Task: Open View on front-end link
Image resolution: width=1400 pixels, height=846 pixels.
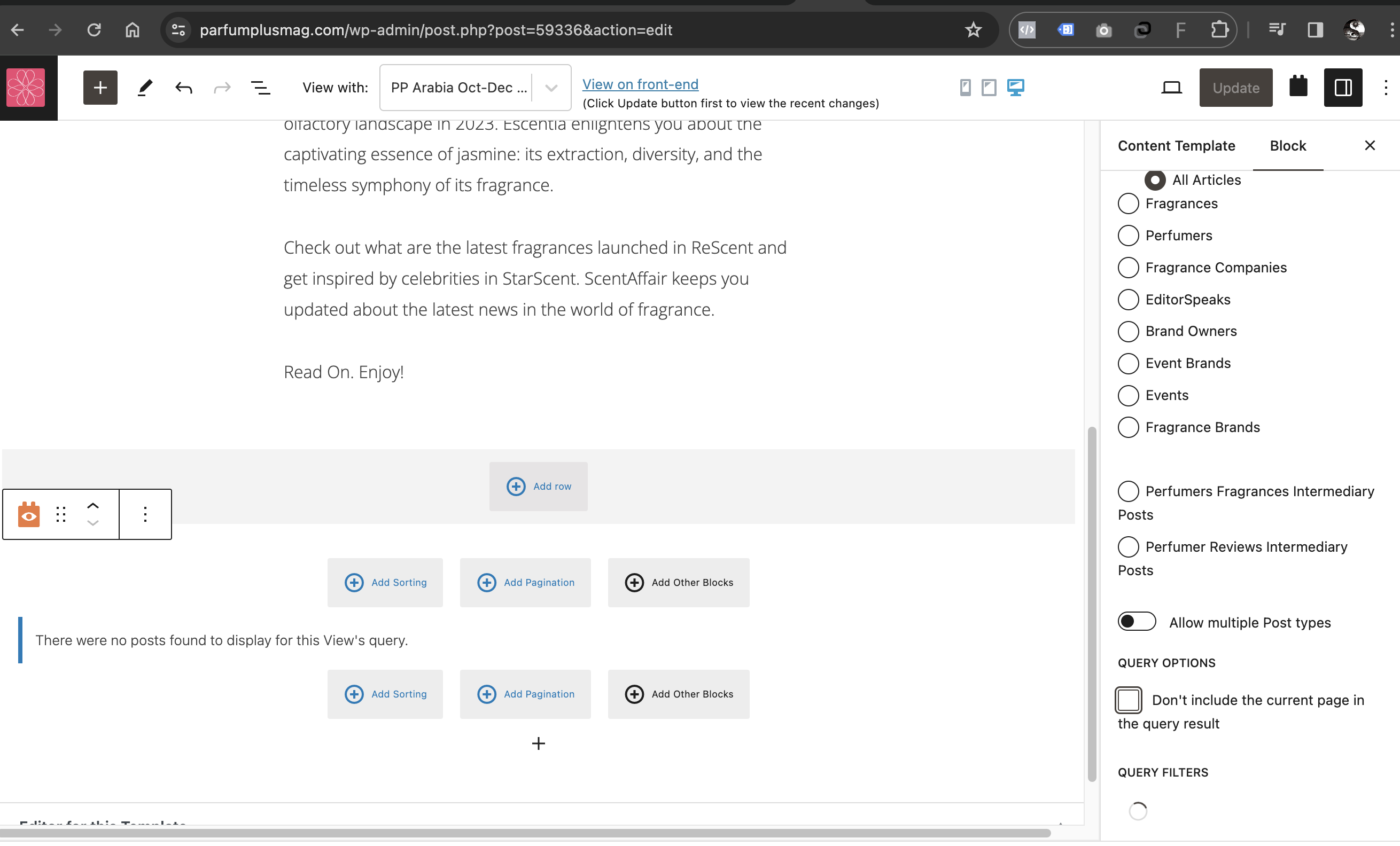Action: point(640,84)
